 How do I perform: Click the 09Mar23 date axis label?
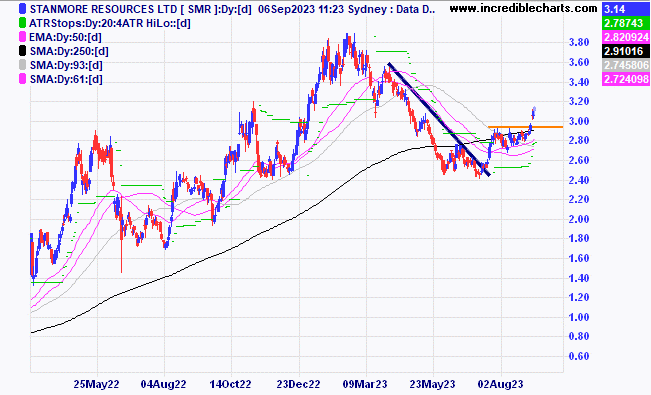tap(365, 384)
